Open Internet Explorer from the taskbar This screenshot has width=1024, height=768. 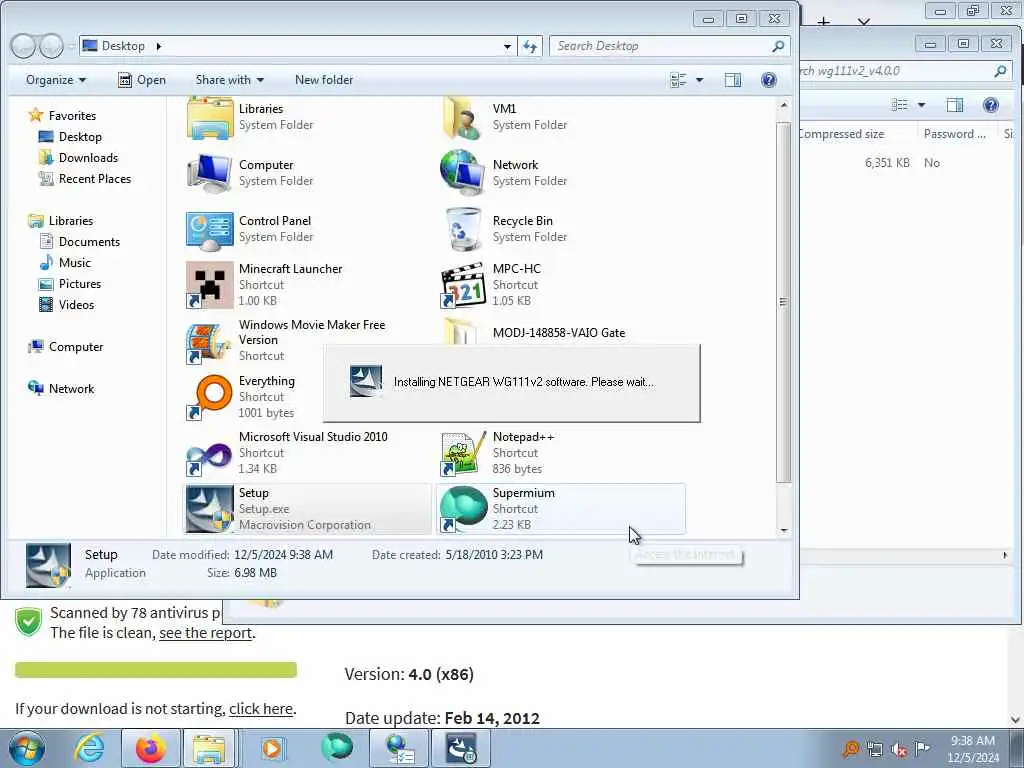(89, 748)
